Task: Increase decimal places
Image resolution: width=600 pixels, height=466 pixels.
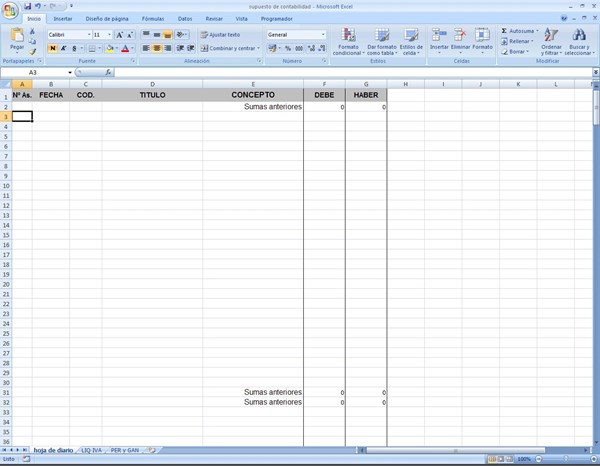Action: [311, 48]
